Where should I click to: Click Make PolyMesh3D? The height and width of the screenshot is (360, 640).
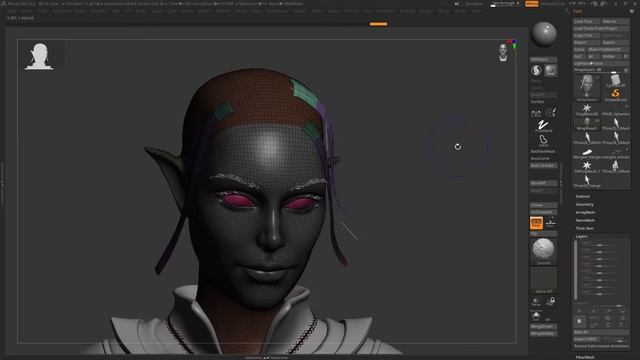608,49
